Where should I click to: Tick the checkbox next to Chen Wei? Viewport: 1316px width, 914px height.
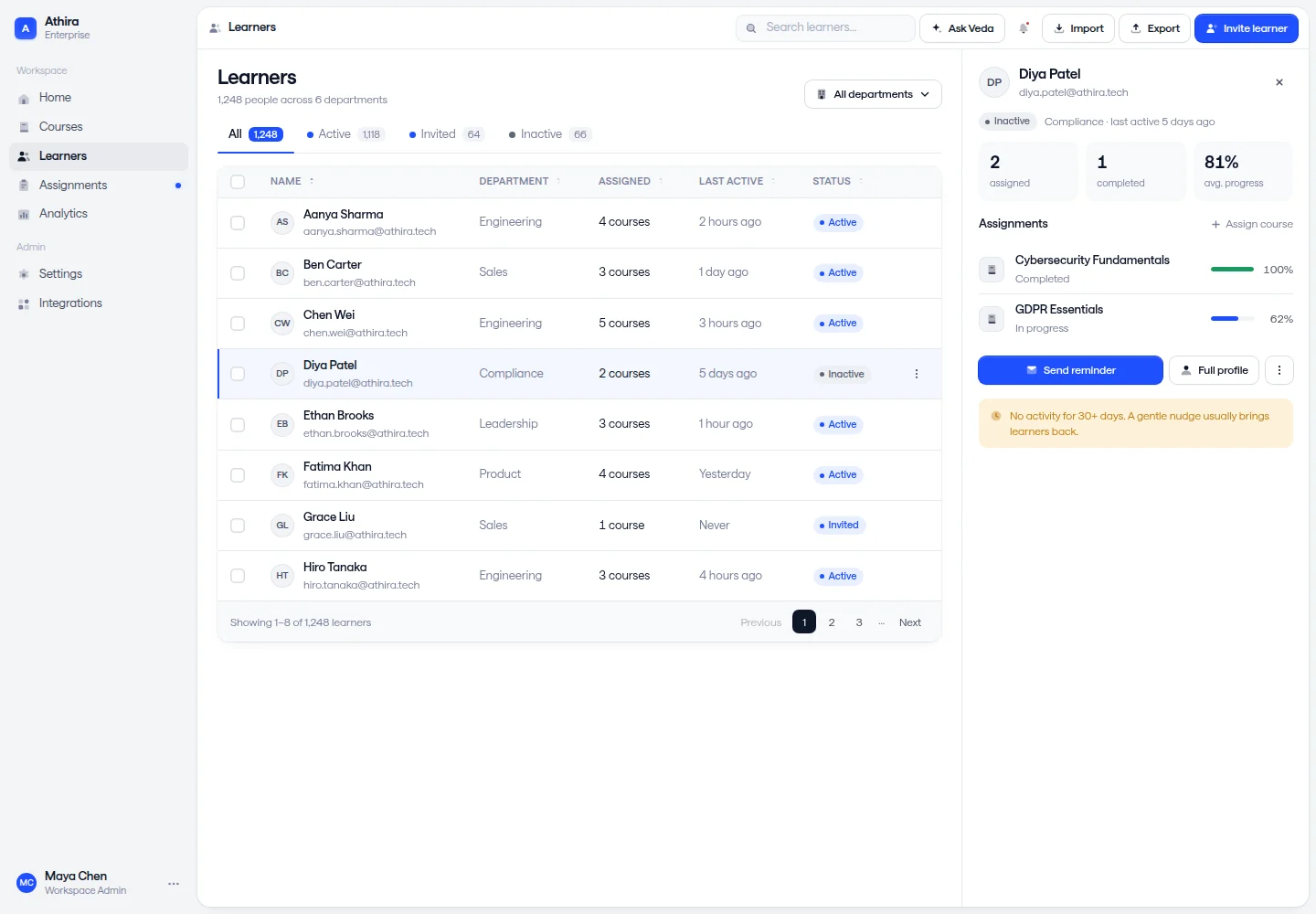click(x=238, y=324)
